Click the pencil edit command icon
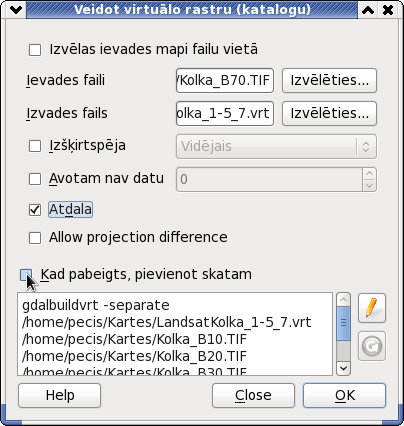Image resolution: width=404 pixels, height=426 pixels. coord(372,308)
